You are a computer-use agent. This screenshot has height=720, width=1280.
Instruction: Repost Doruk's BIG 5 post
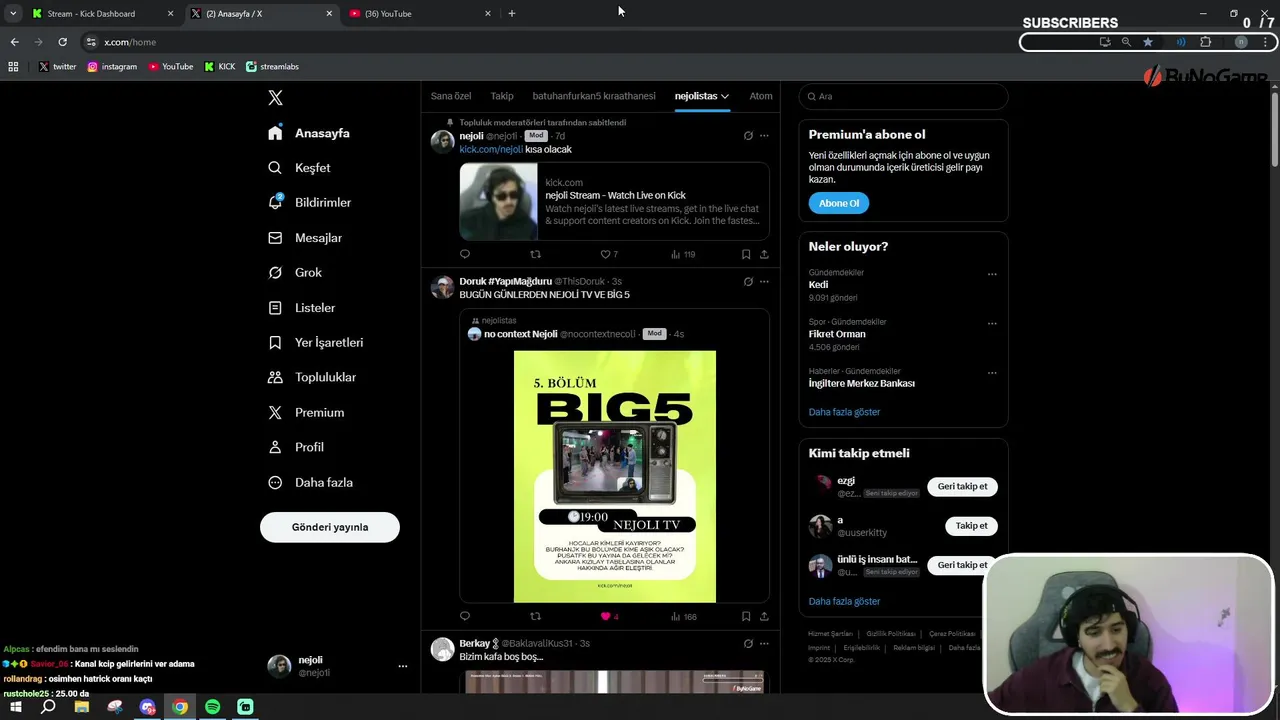[535, 616]
